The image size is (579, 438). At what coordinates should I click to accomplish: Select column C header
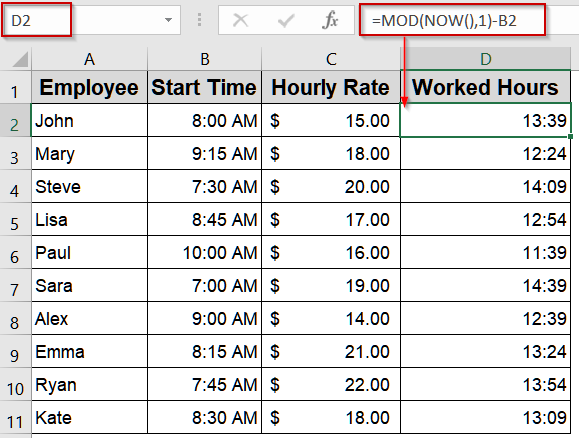pyautogui.click(x=331, y=59)
